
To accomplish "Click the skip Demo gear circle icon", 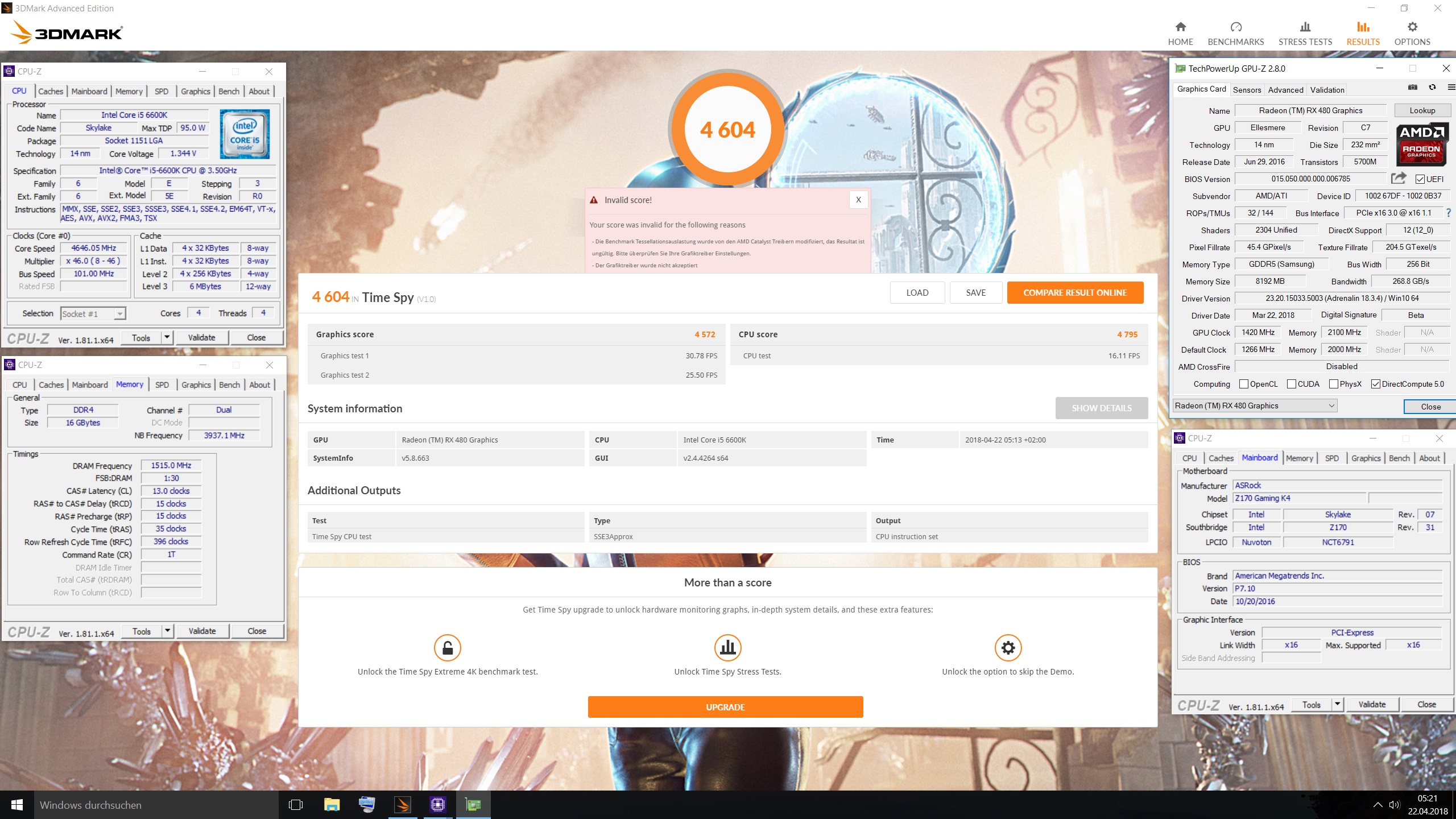I will coord(1008,648).
